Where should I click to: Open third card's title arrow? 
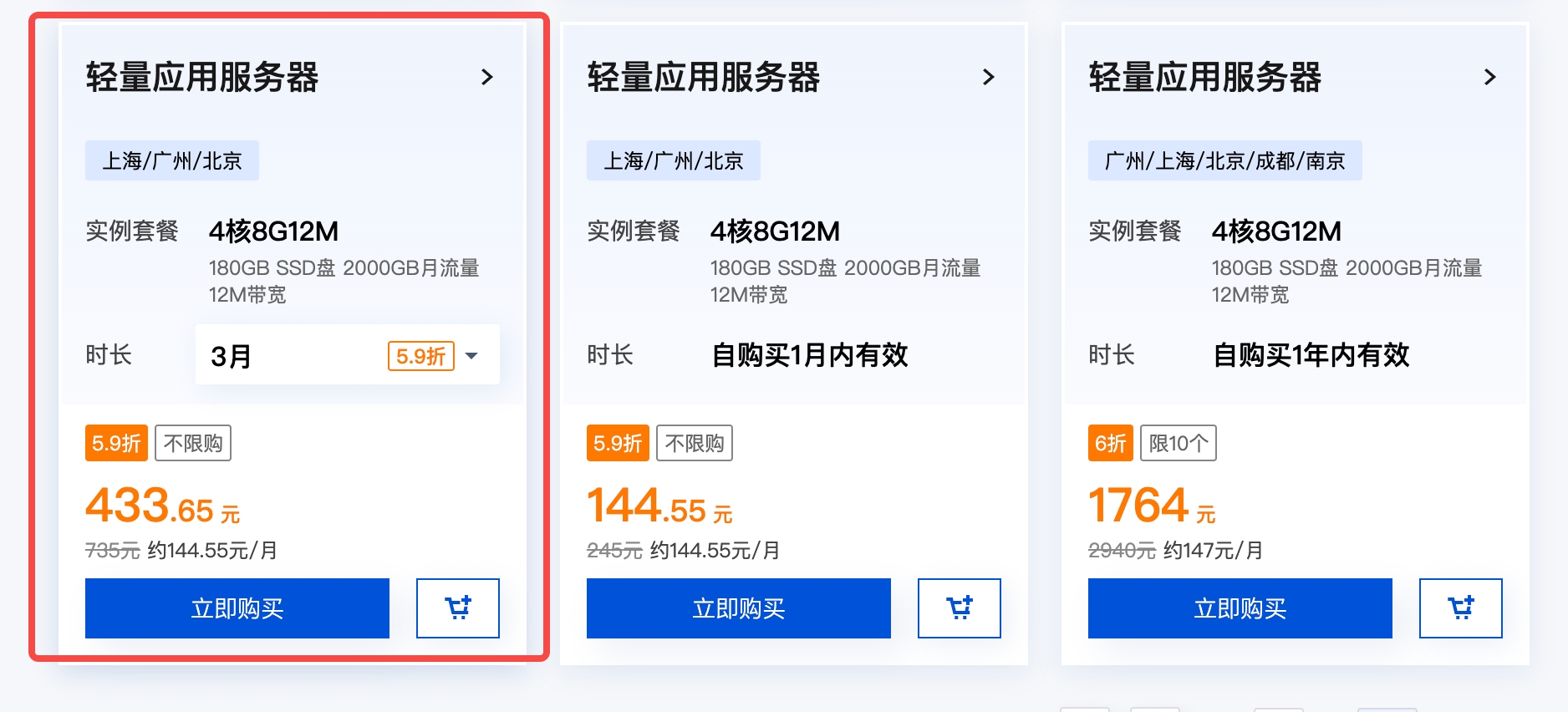pos(1490,78)
